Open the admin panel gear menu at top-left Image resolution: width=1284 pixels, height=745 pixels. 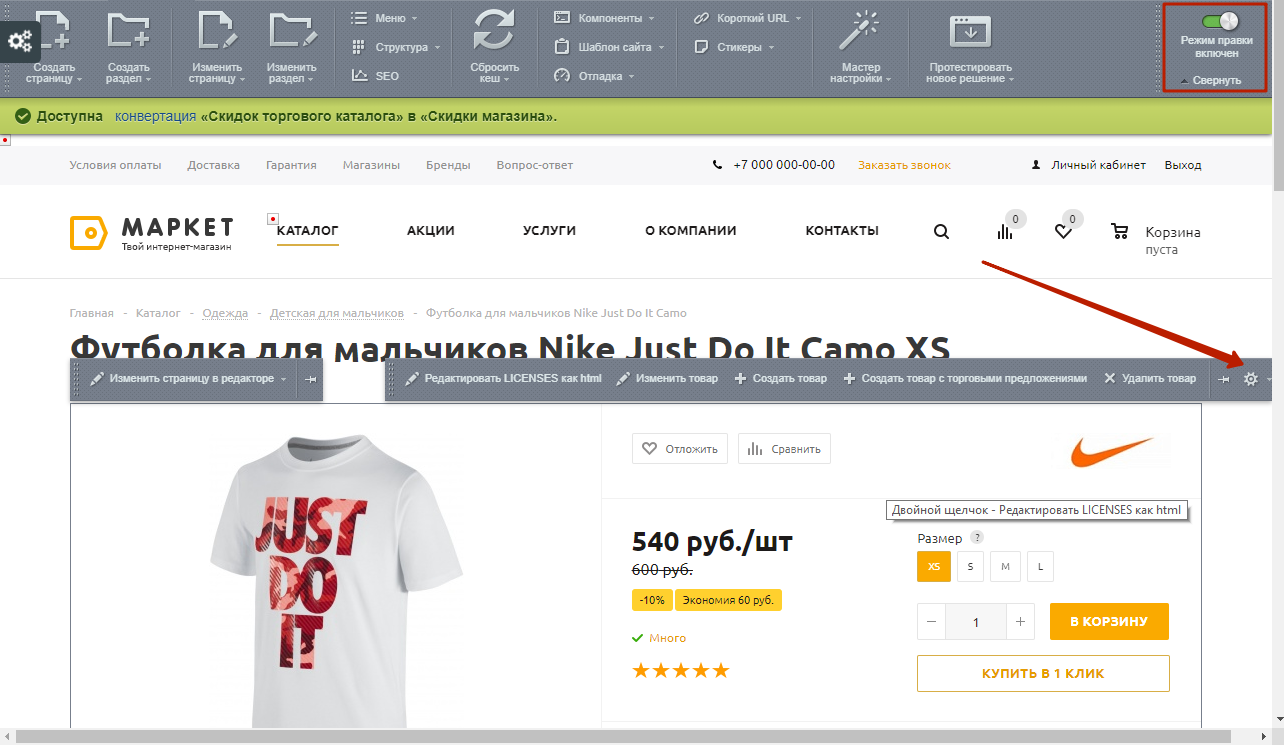(20, 42)
